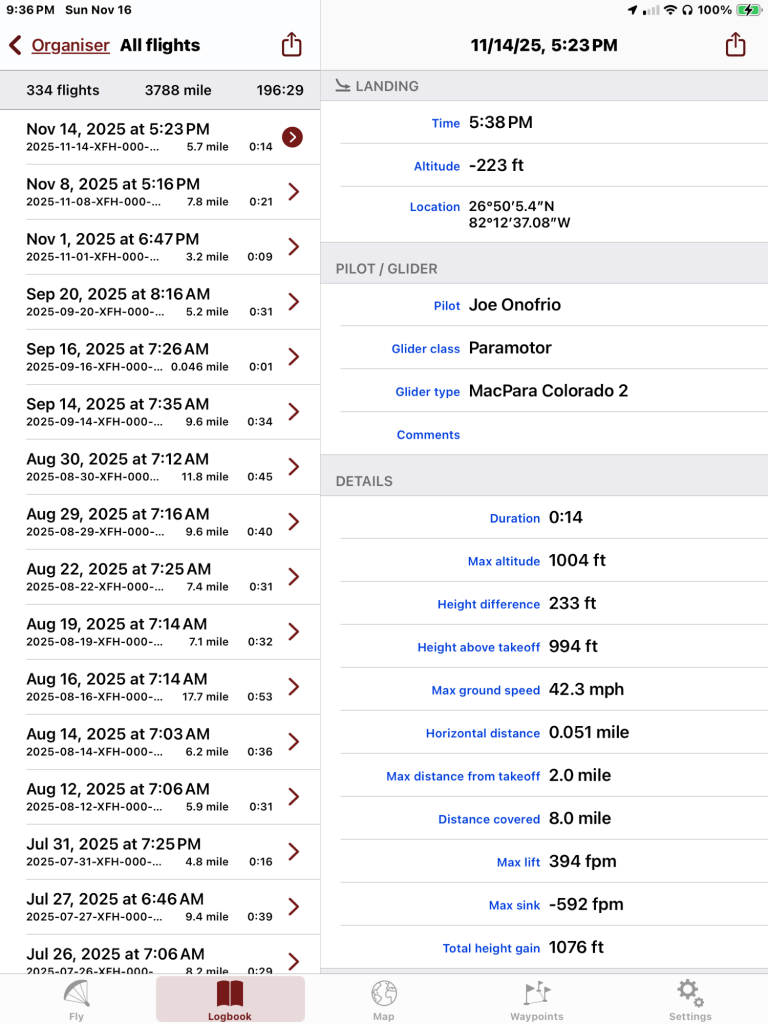Tap the back chevron beside Organiser
768x1024 pixels.
15,45
